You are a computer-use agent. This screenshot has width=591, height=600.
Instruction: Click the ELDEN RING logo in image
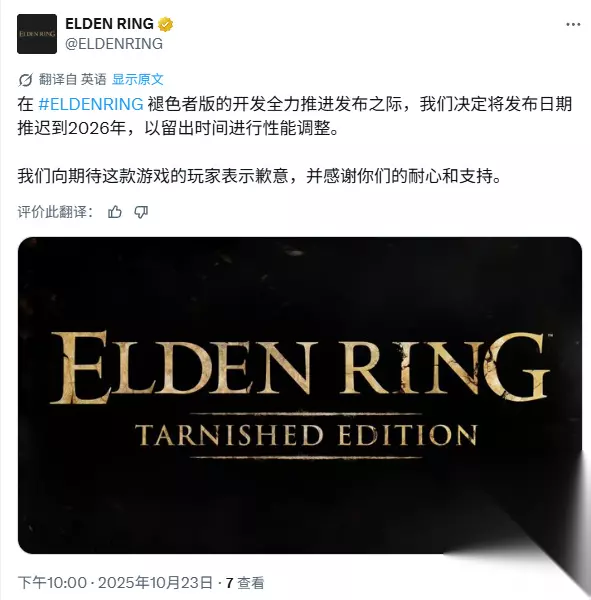(300, 367)
